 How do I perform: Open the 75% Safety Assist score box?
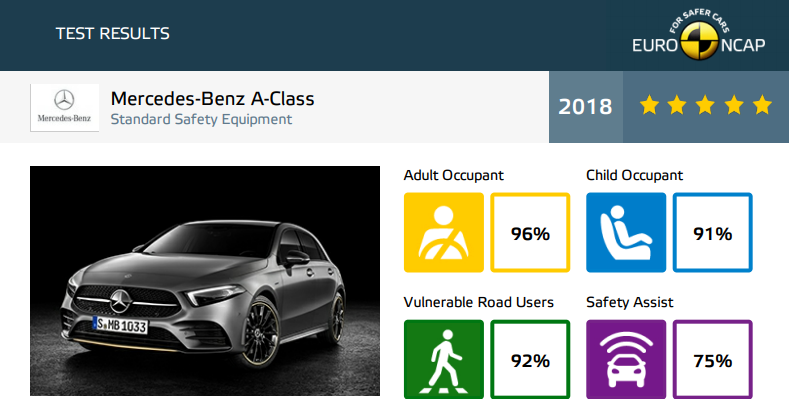713,359
